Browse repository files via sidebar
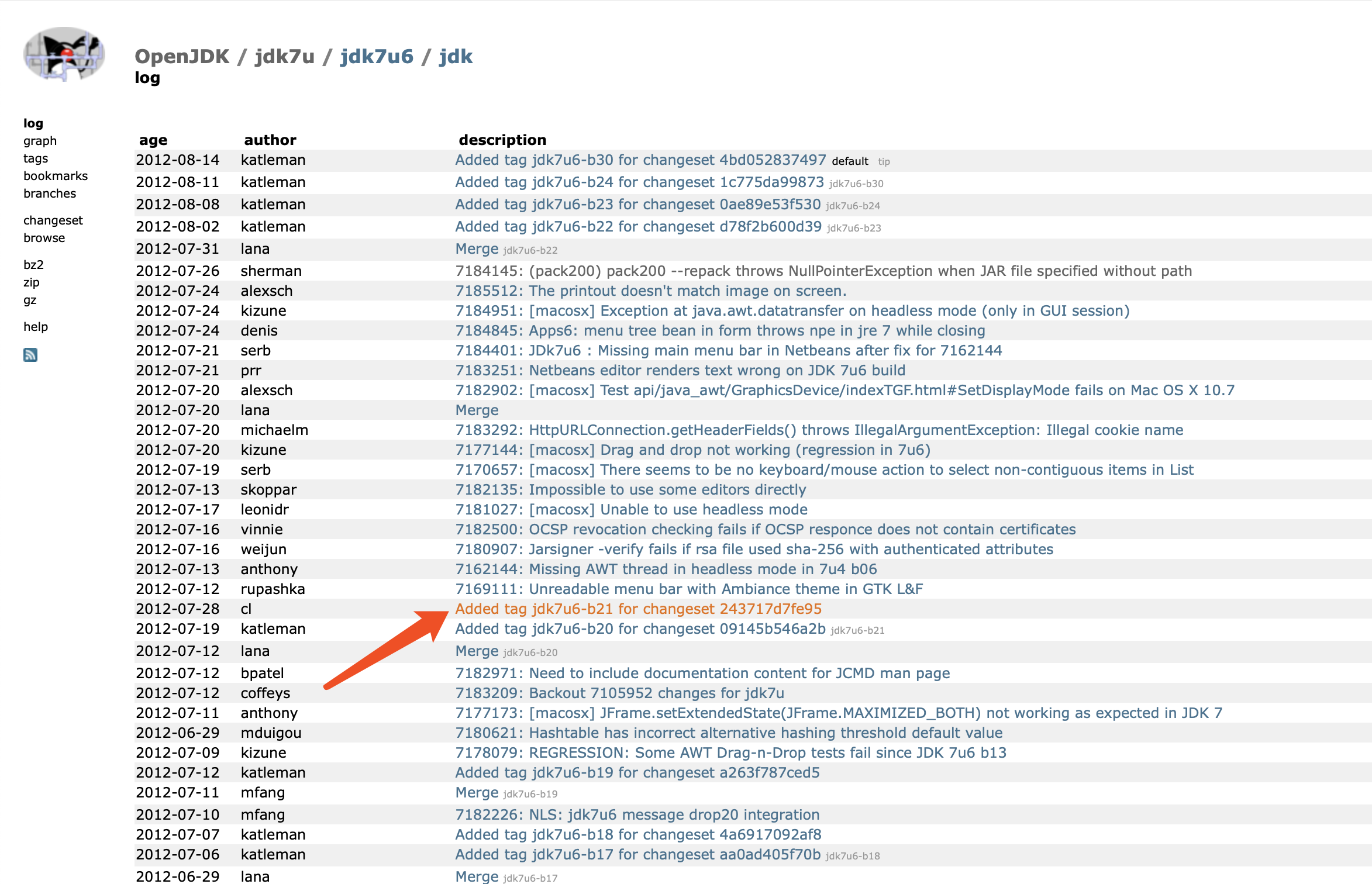Image resolution: width=1372 pixels, height=884 pixels. click(44, 238)
